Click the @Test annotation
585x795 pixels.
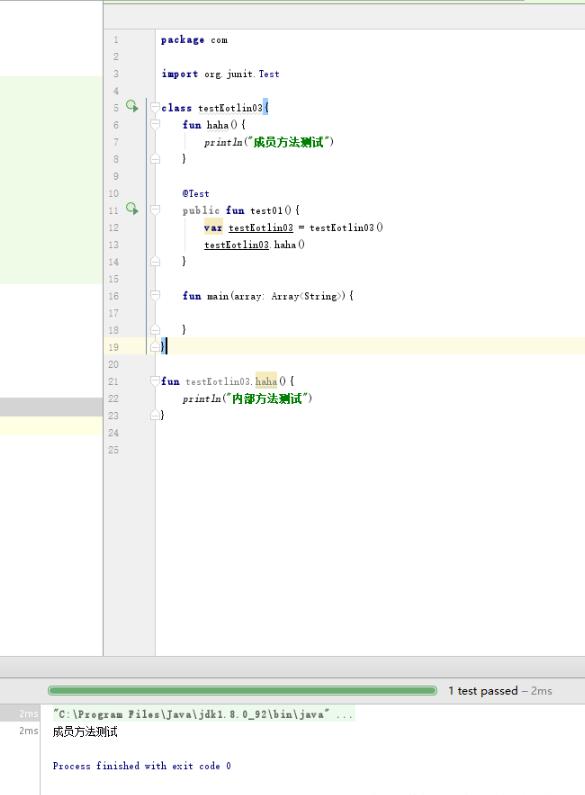[196, 193]
